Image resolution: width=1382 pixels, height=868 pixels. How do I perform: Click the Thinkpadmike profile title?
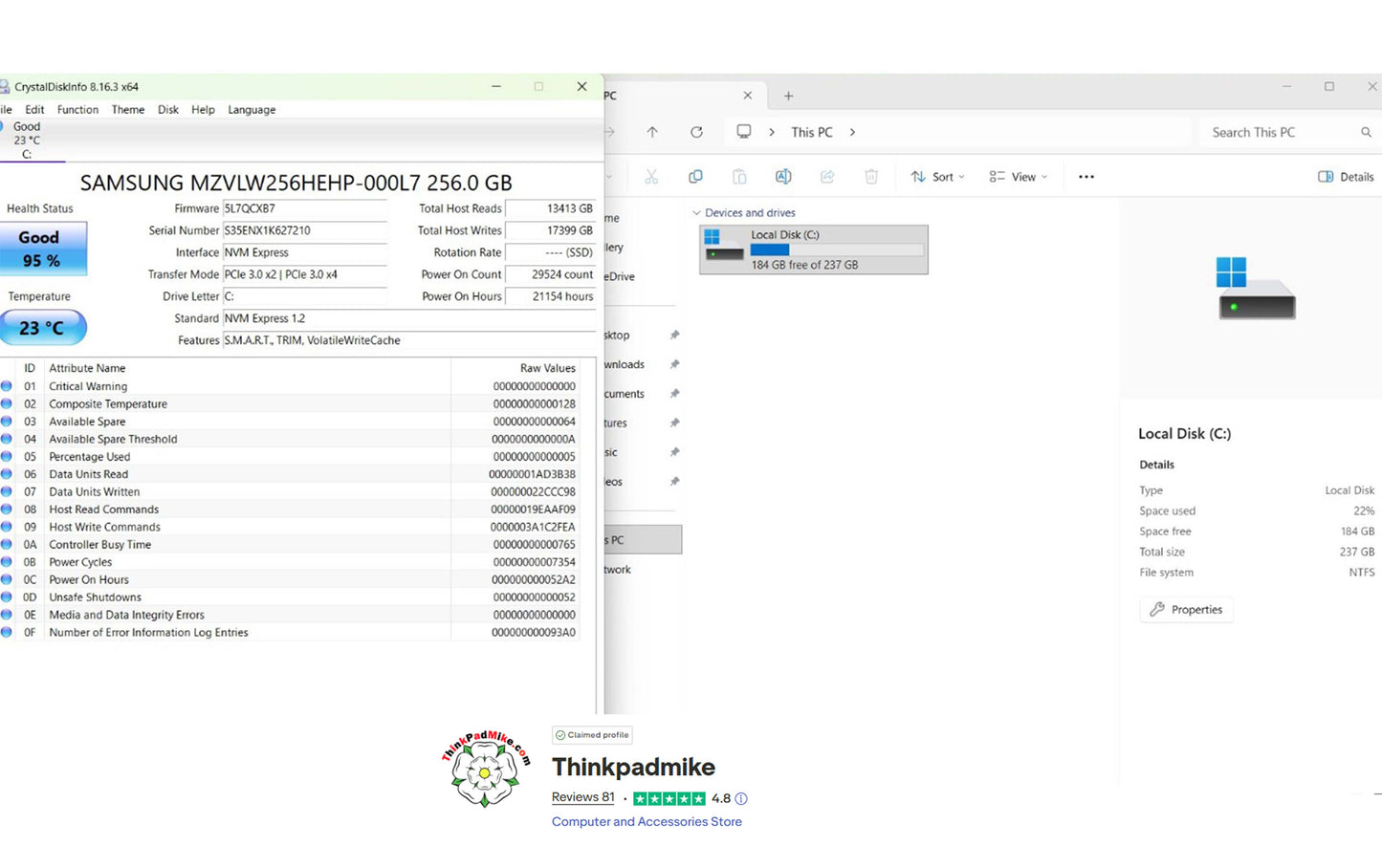633,767
